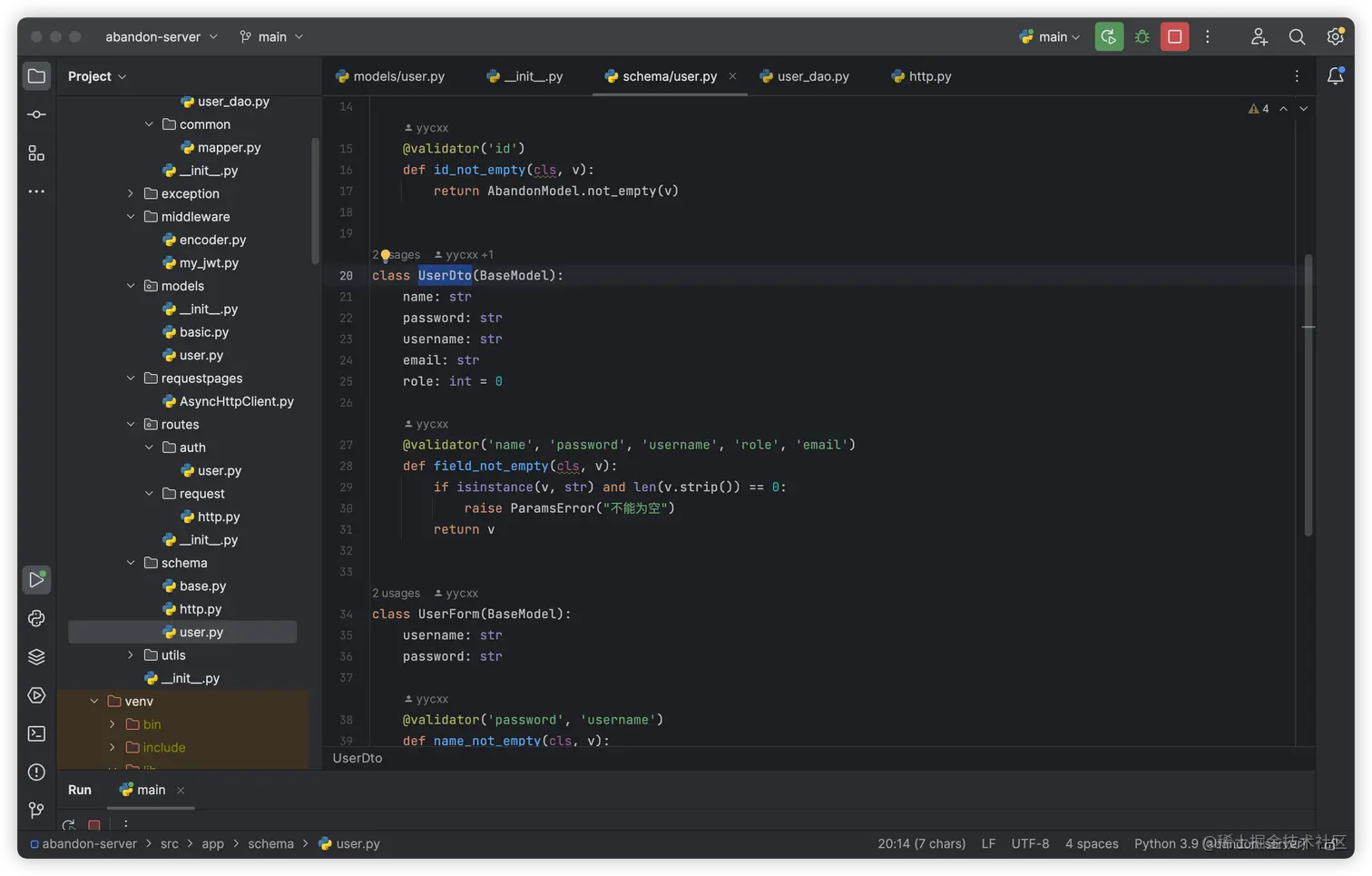Viewport: 1372px width, 876px height.
Task: Open the Commit tool window icon
Action: 36,114
